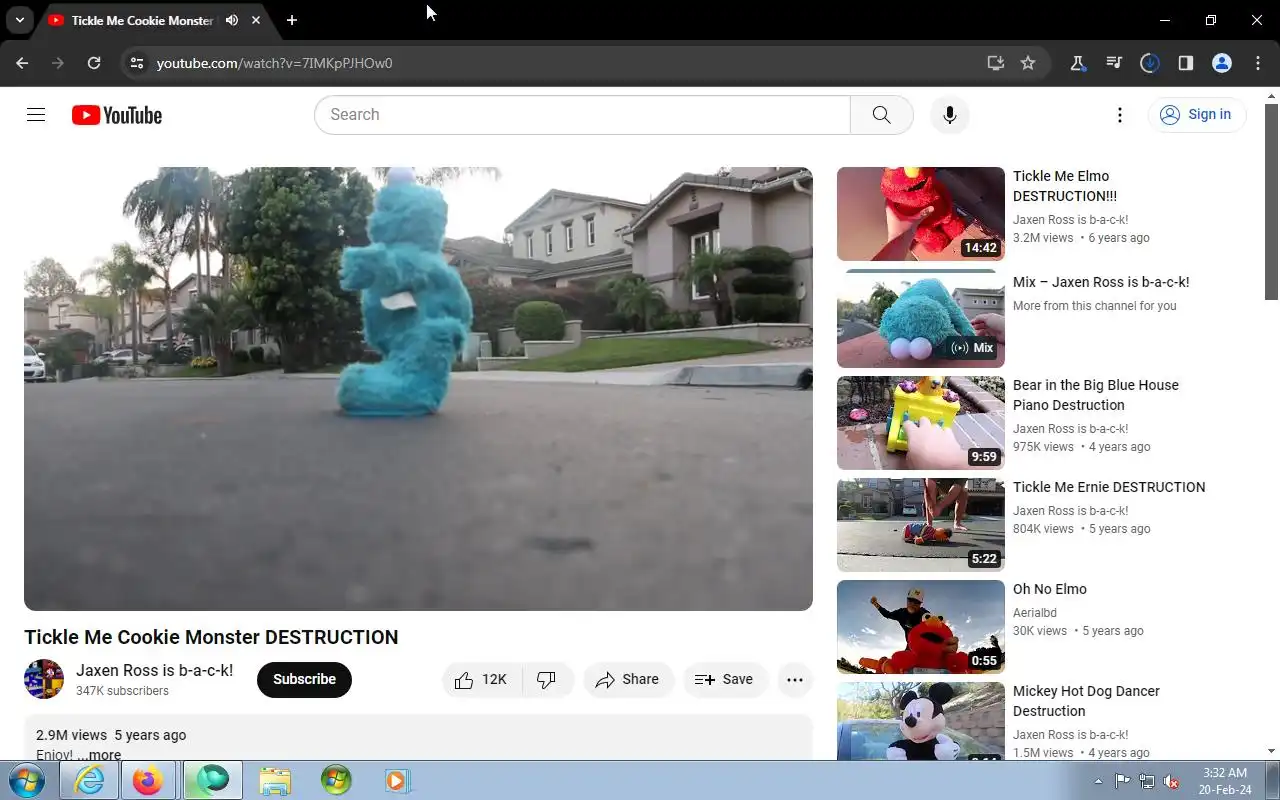Open the Jaxen Ross channel avatar
This screenshot has height=800, width=1280.
[44, 680]
